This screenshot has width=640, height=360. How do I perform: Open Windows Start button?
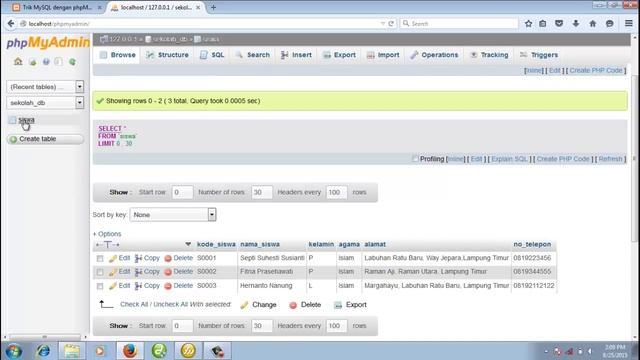[13, 351]
